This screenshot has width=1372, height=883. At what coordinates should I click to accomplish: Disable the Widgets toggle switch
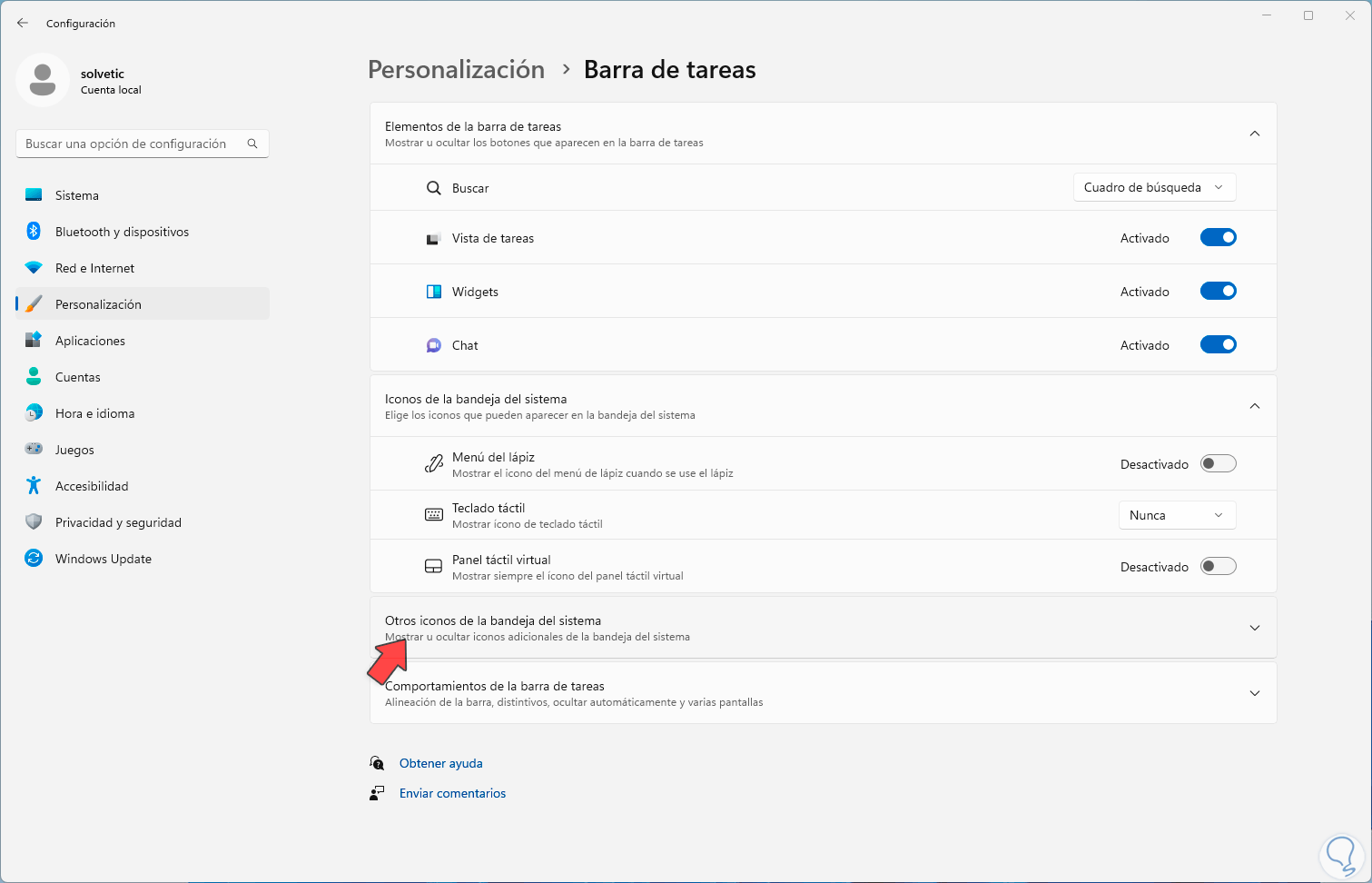pos(1218,292)
